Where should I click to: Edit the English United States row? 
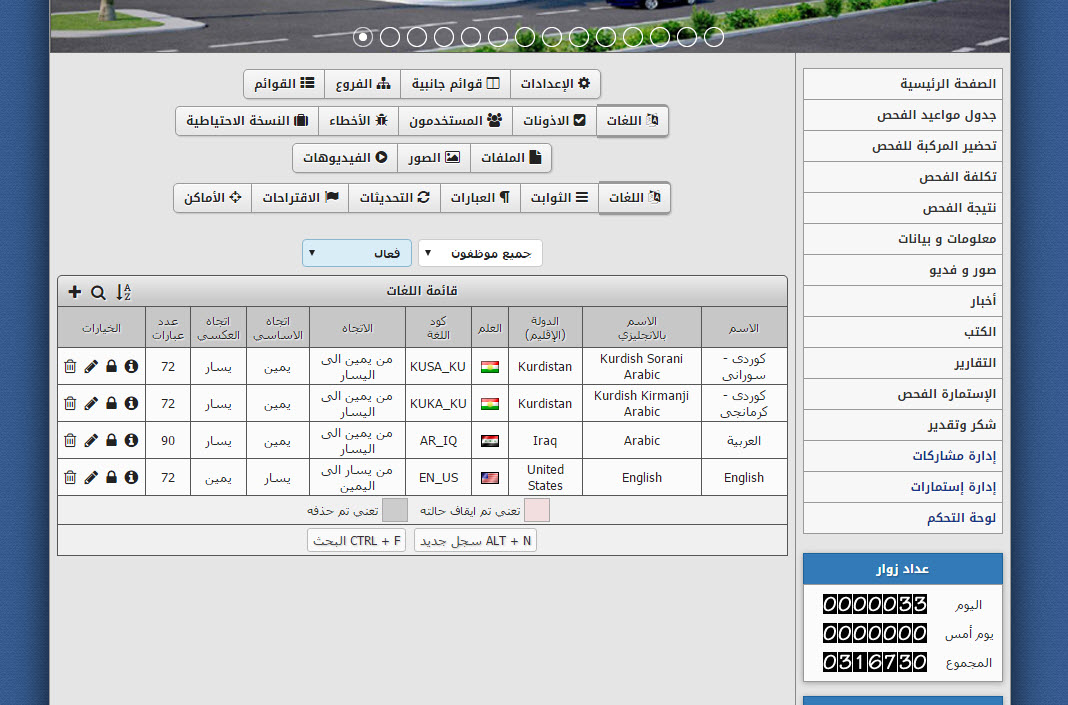tap(91, 477)
